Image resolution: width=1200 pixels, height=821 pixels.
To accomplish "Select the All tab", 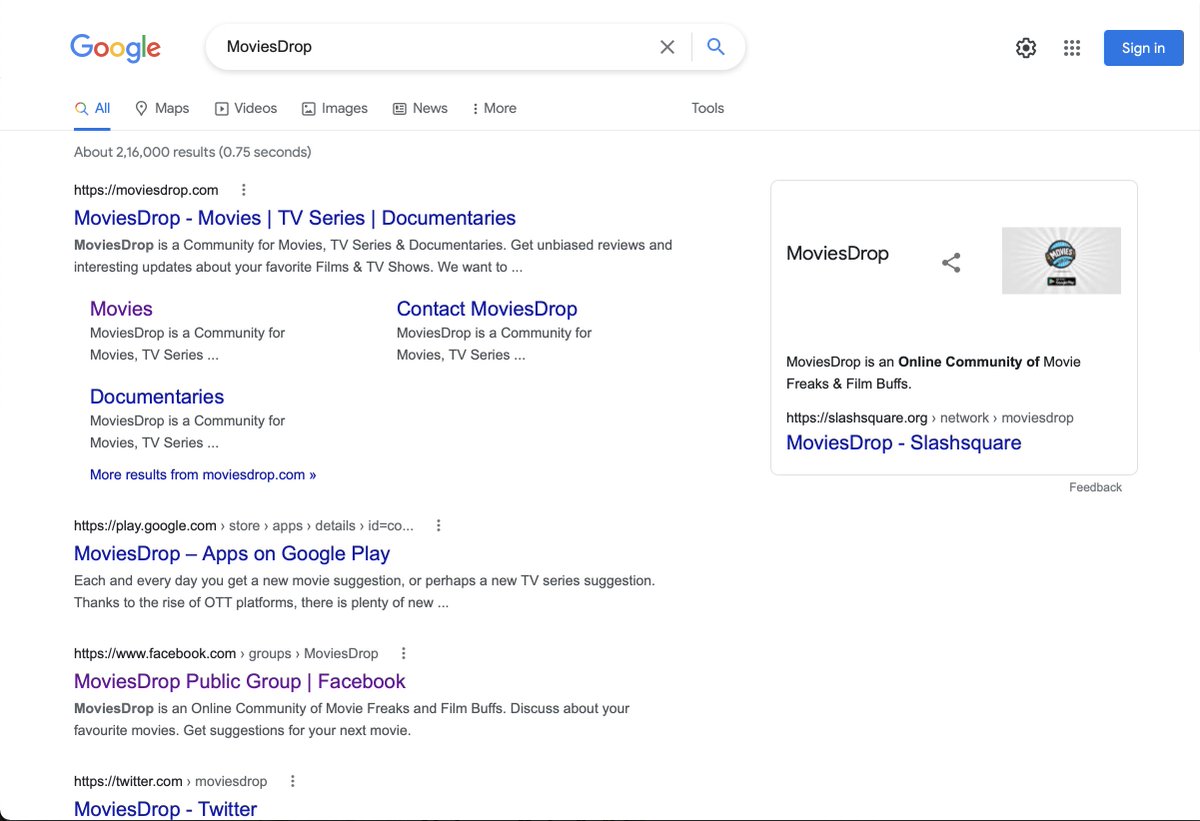I will tap(92, 109).
